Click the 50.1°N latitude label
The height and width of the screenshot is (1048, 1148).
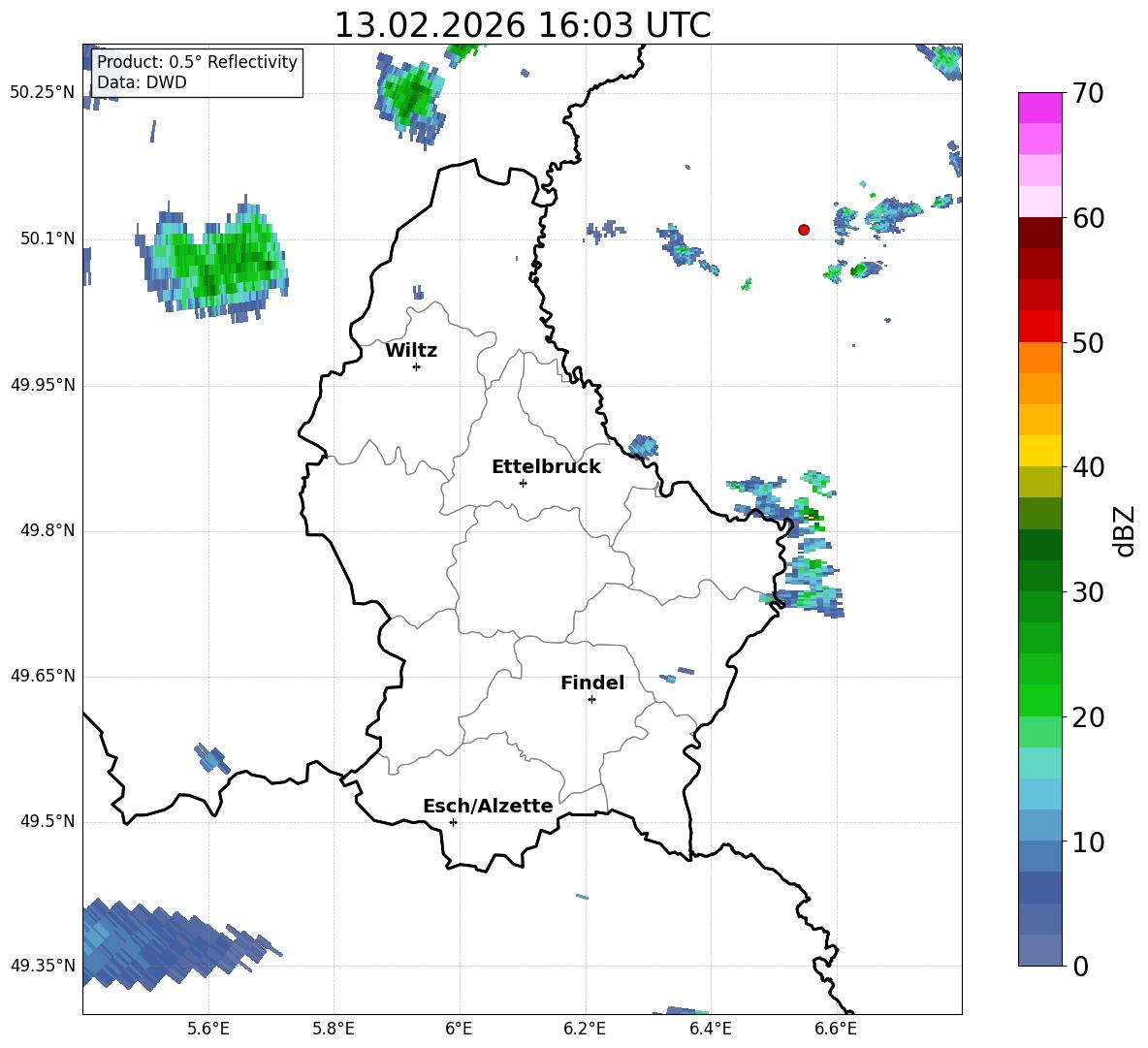[48, 239]
